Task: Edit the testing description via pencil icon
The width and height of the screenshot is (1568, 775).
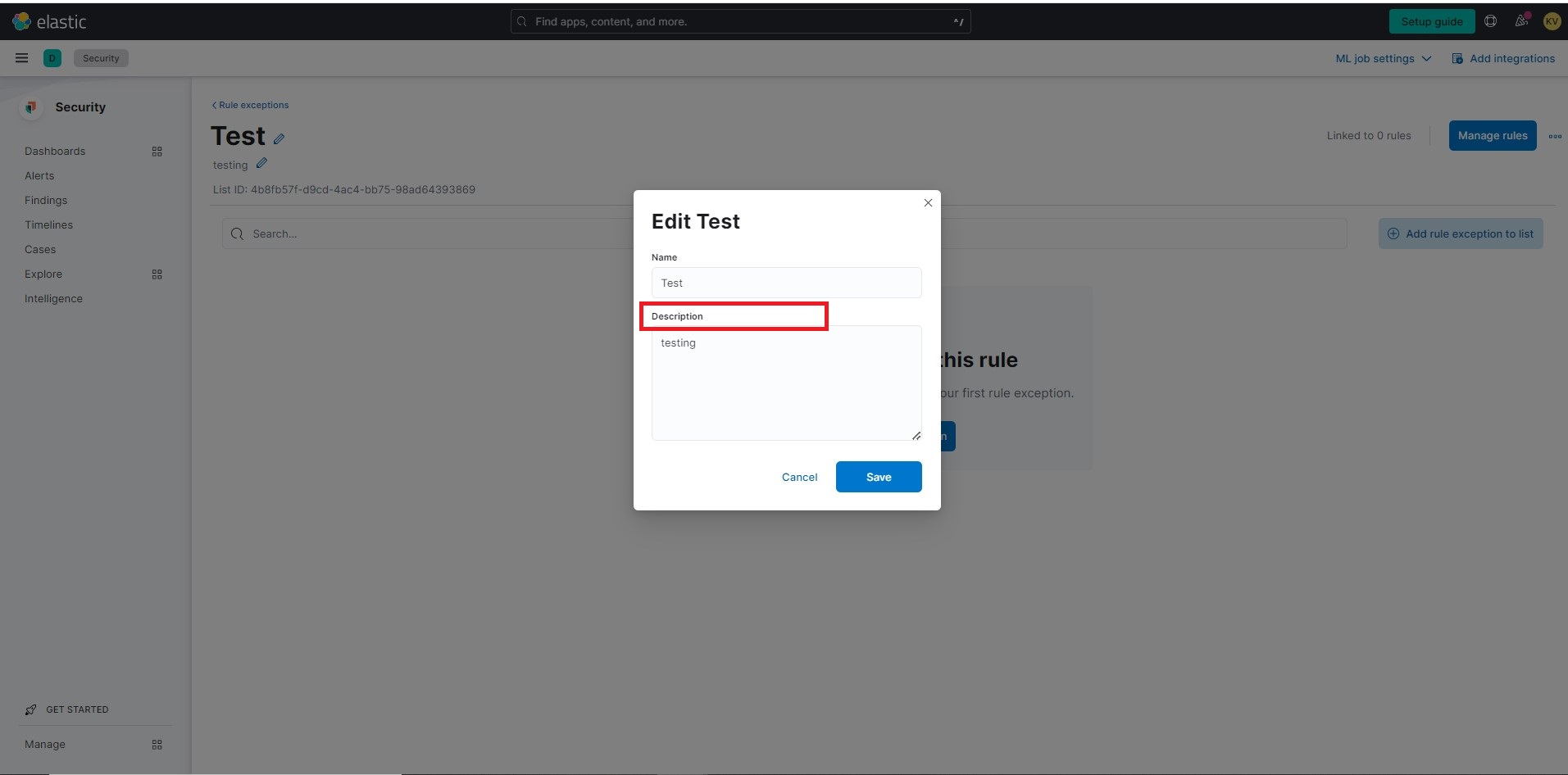Action: [261, 163]
